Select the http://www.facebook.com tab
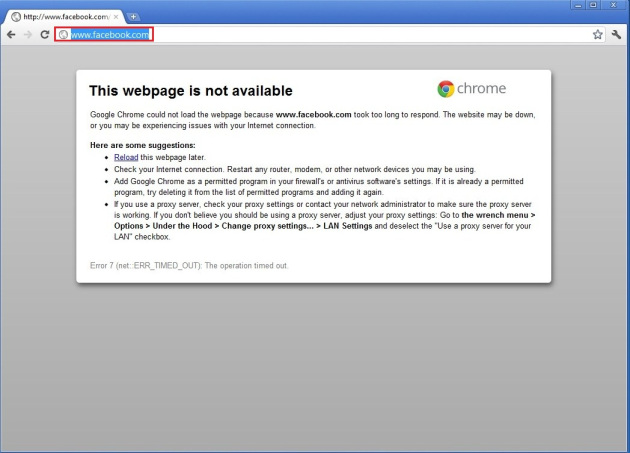 pos(64,17)
